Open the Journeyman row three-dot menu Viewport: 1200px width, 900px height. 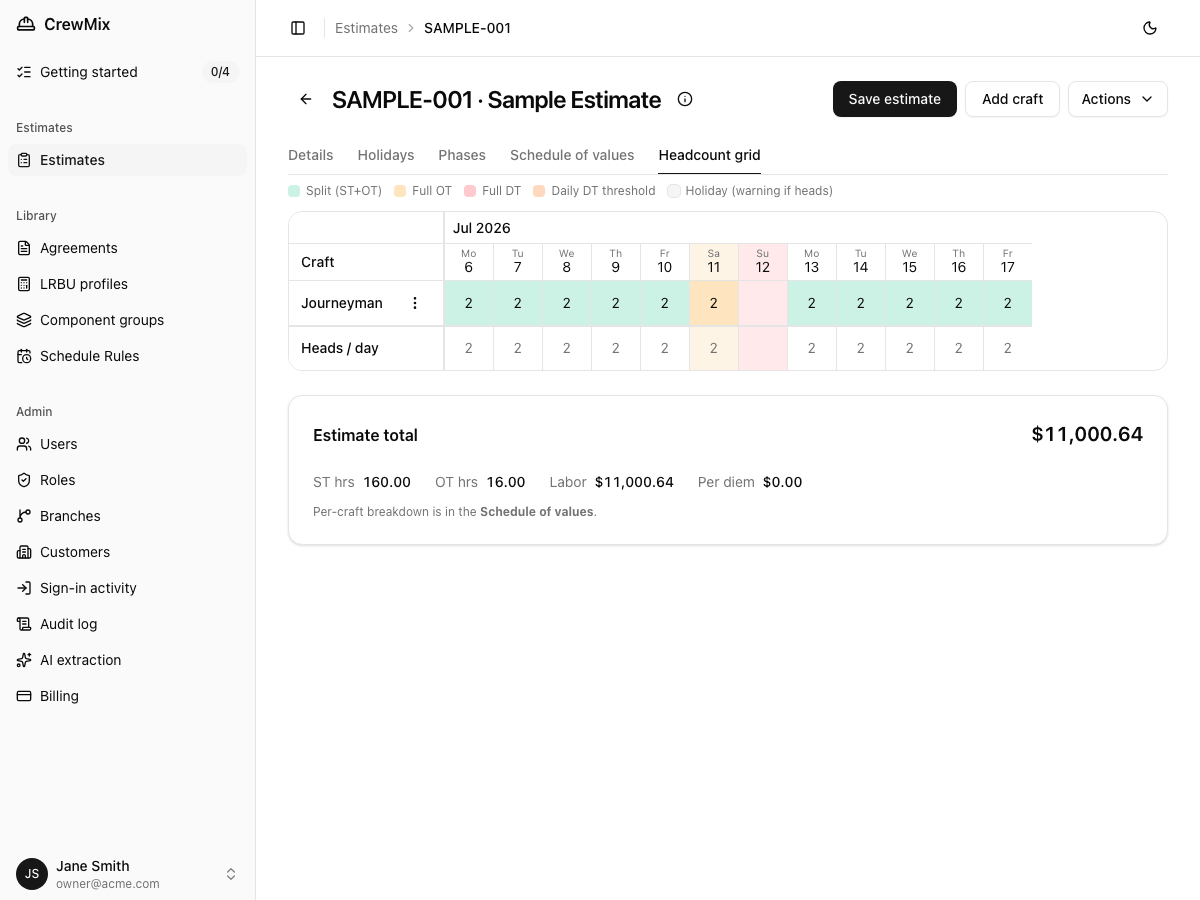[415, 303]
